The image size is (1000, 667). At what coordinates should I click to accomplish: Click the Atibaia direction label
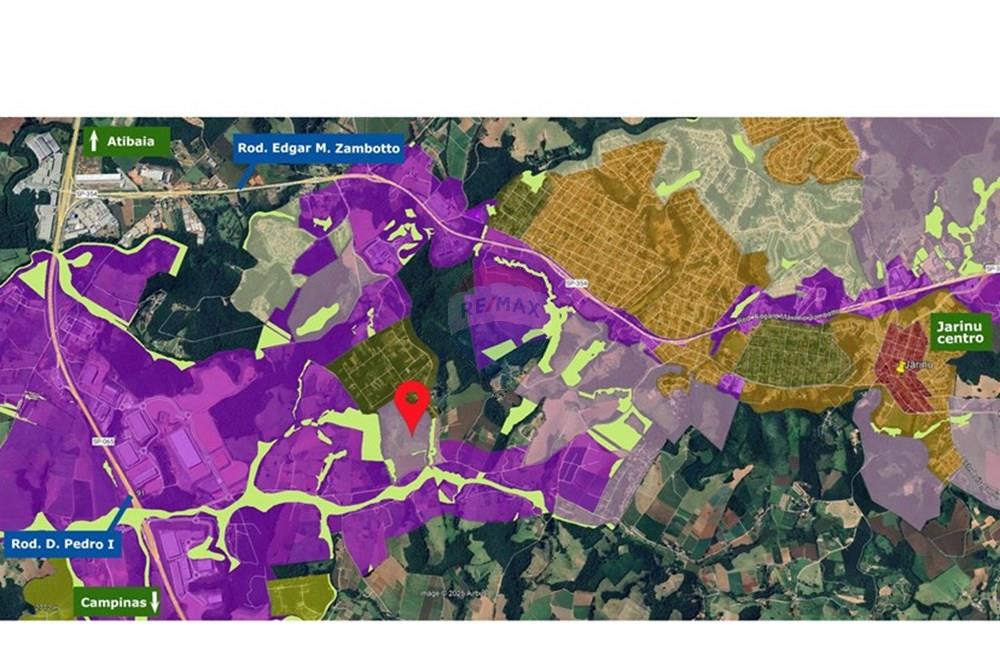[x=130, y=141]
